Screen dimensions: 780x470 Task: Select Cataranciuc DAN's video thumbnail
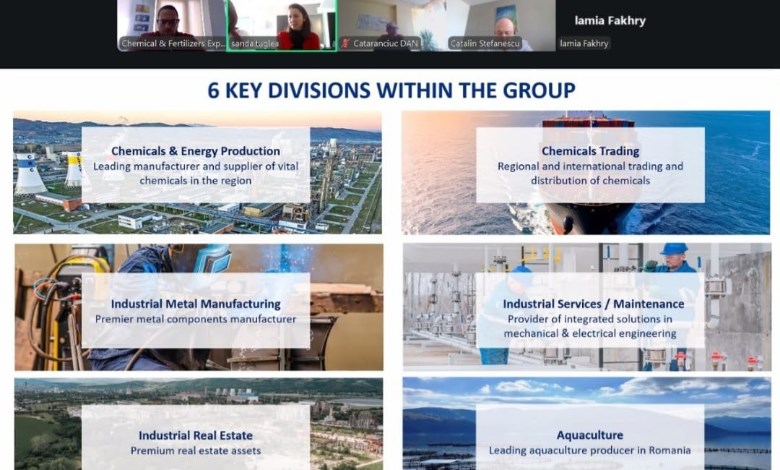[391, 25]
